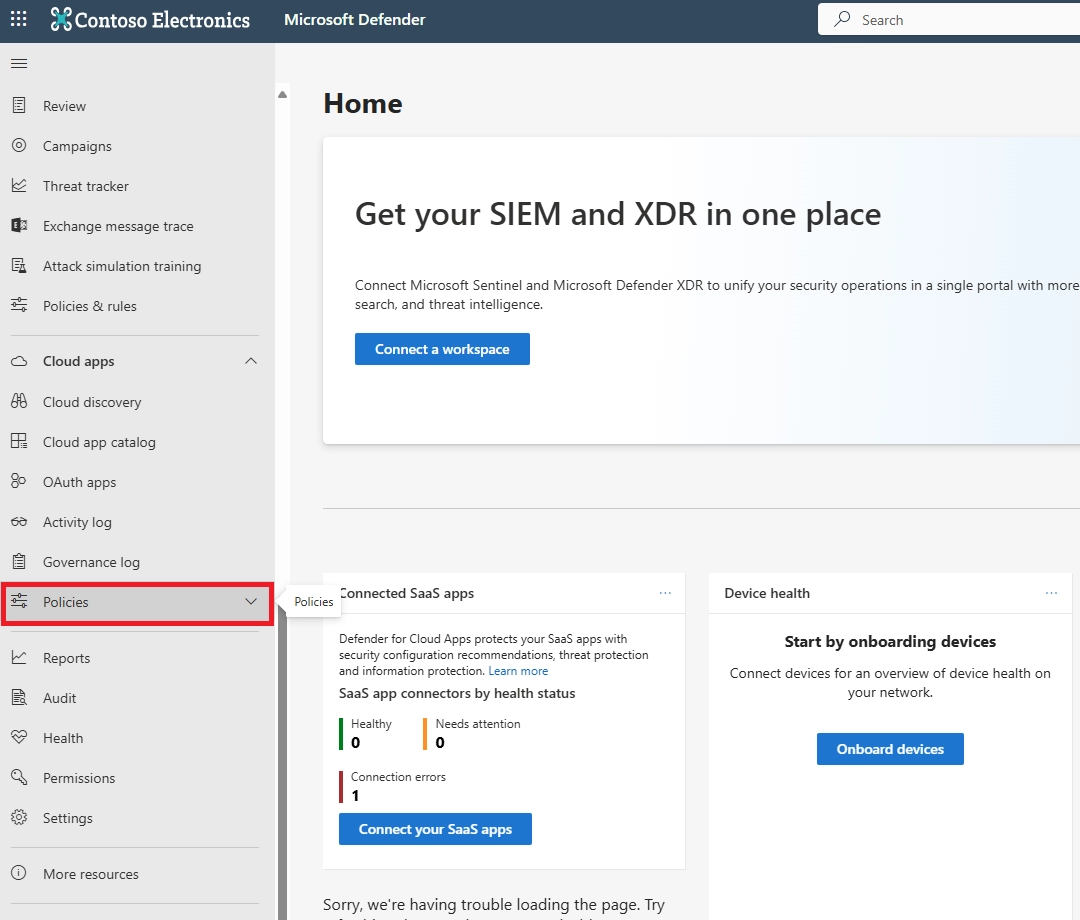The width and height of the screenshot is (1080, 920).
Task: Click Connect your SaaS apps button
Action: (435, 829)
